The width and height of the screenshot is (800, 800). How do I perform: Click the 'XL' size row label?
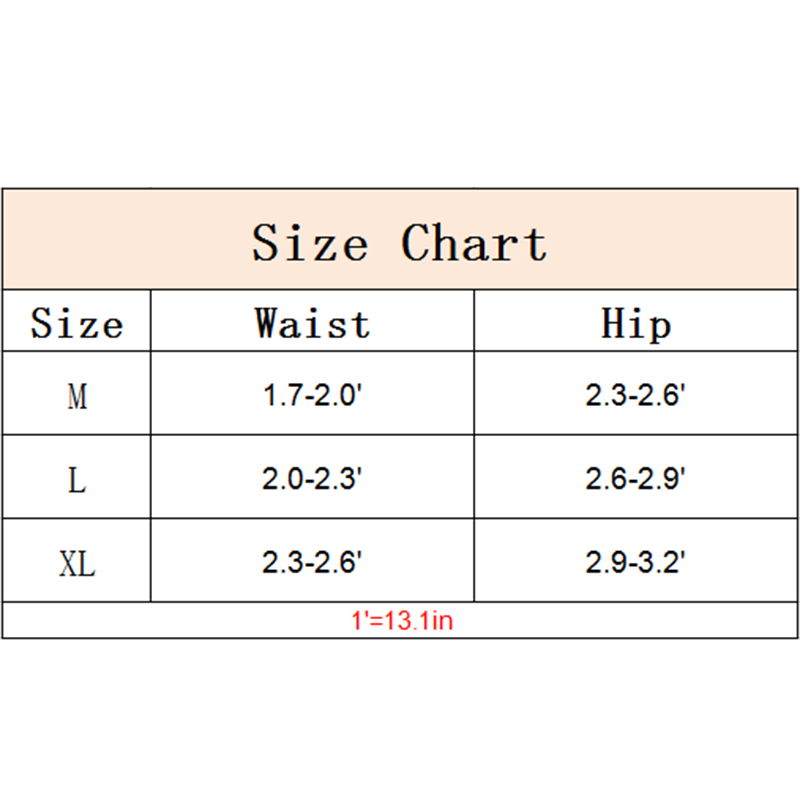77,564
